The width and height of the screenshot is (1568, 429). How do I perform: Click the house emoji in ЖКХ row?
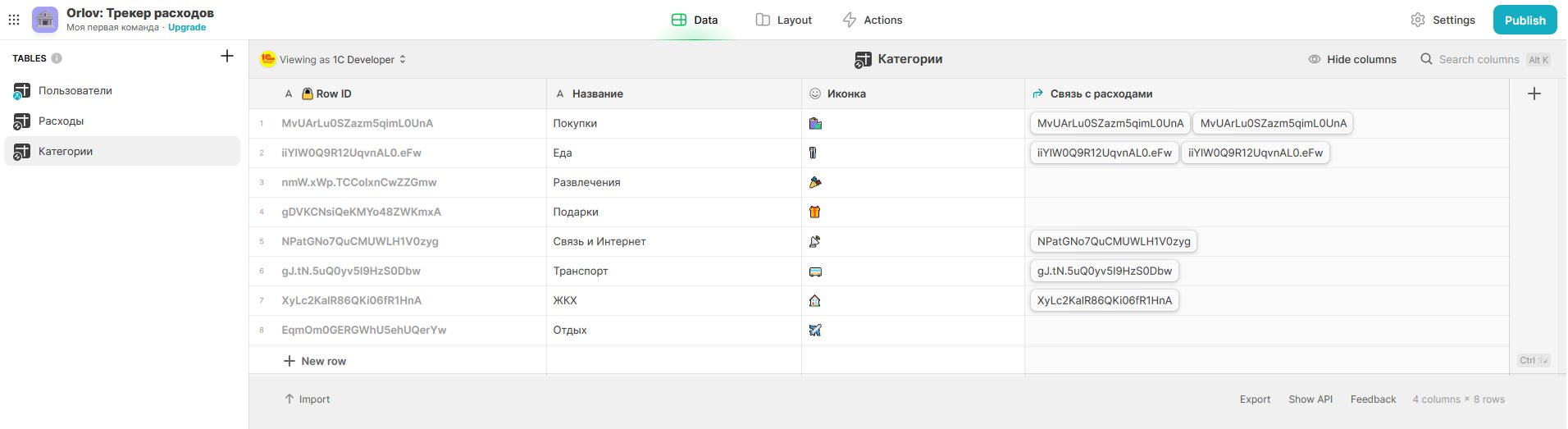(814, 301)
